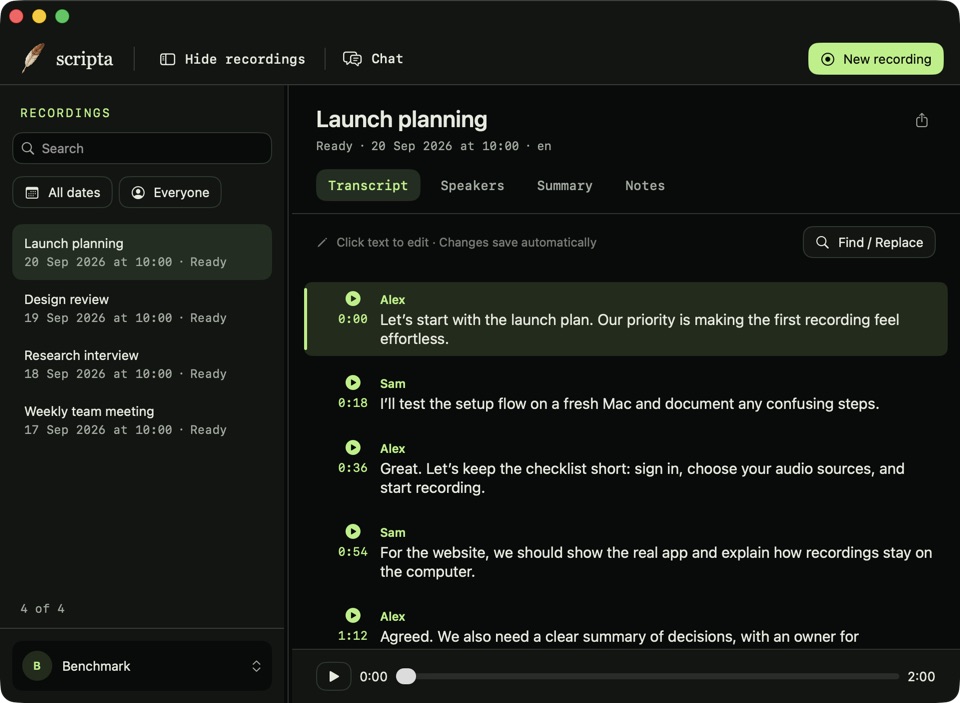Open the Chat panel
This screenshot has height=703, width=960.
(373, 59)
